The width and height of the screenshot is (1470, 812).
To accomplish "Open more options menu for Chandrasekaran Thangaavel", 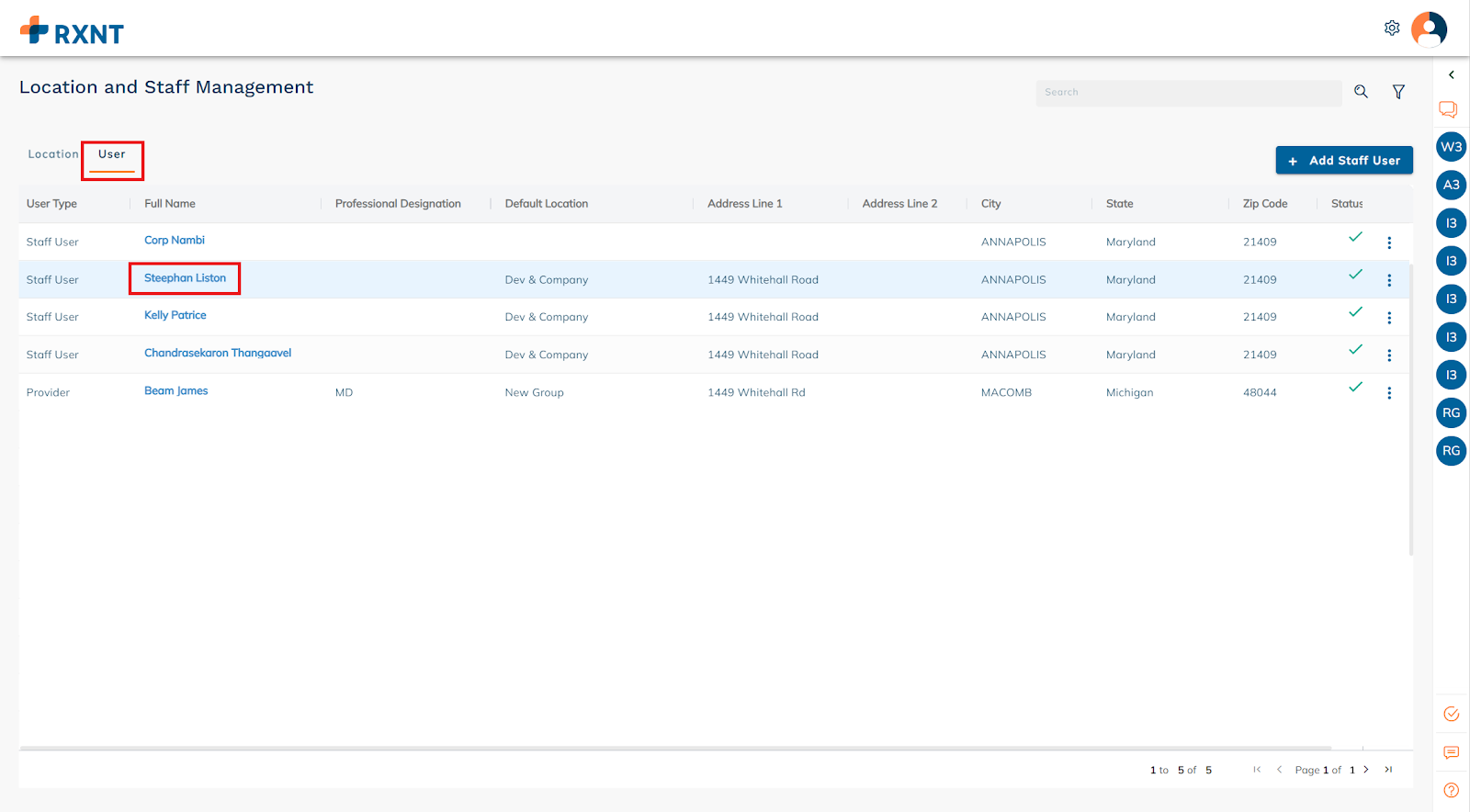I will coord(1389,355).
